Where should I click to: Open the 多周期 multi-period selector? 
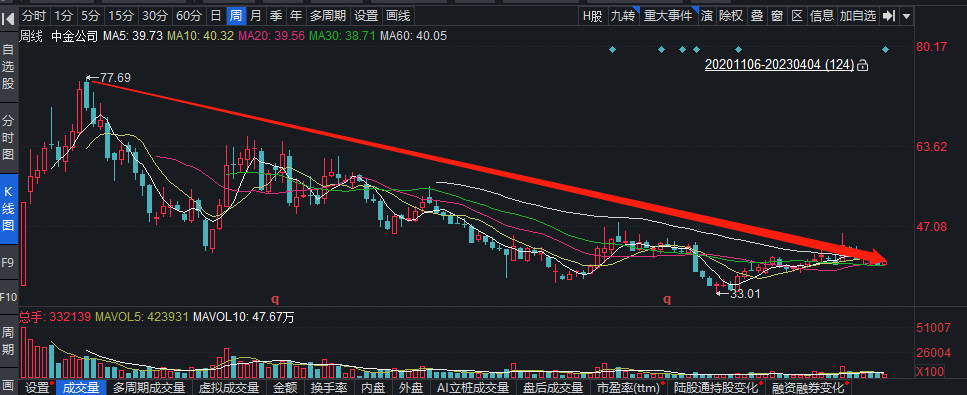click(327, 16)
